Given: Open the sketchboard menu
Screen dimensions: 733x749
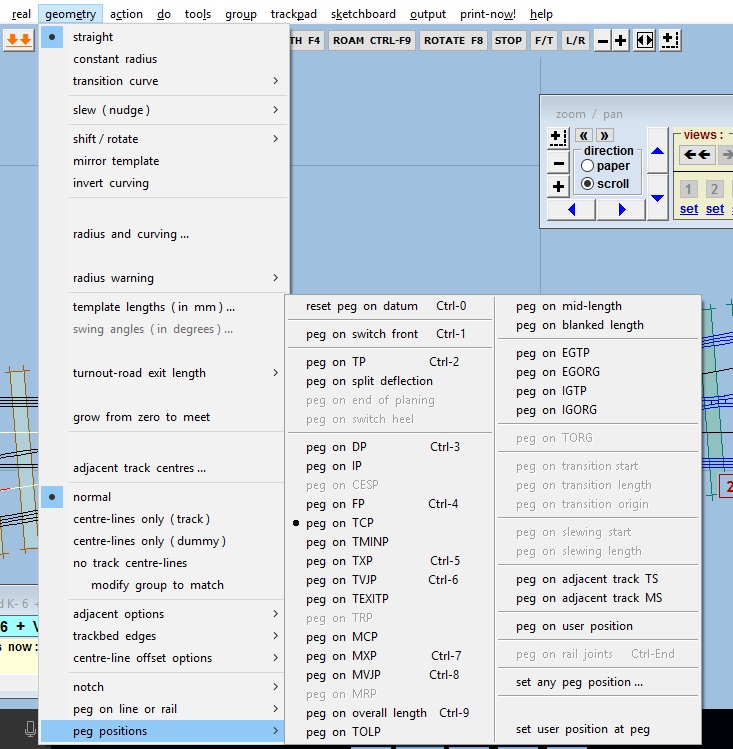Looking at the screenshot, I should 364,14.
